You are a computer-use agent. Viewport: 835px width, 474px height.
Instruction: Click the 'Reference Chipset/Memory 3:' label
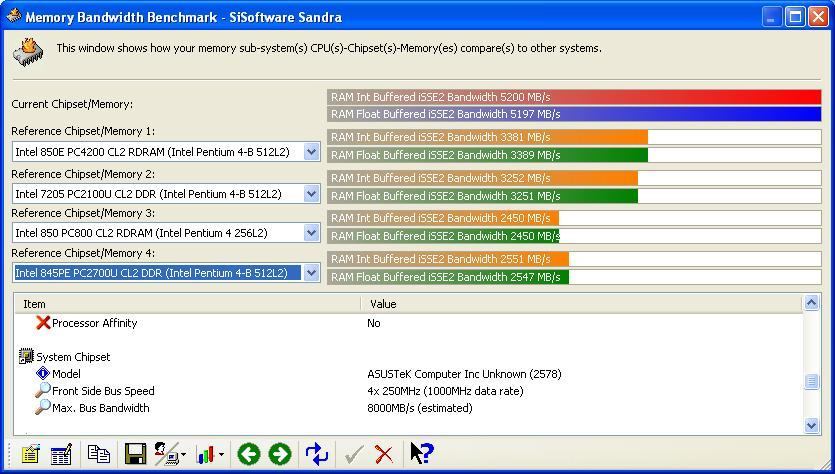(83, 213)
